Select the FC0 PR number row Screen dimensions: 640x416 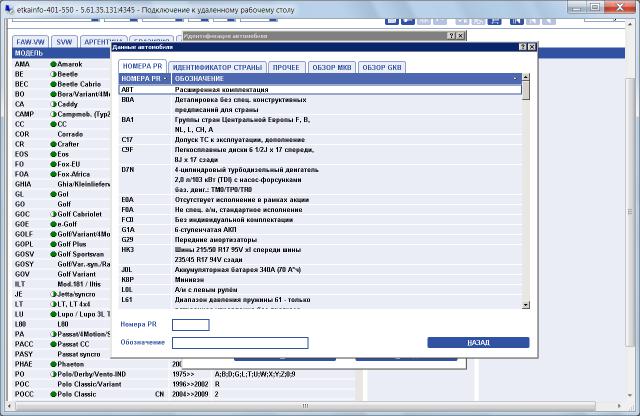[x=320, y=220]
